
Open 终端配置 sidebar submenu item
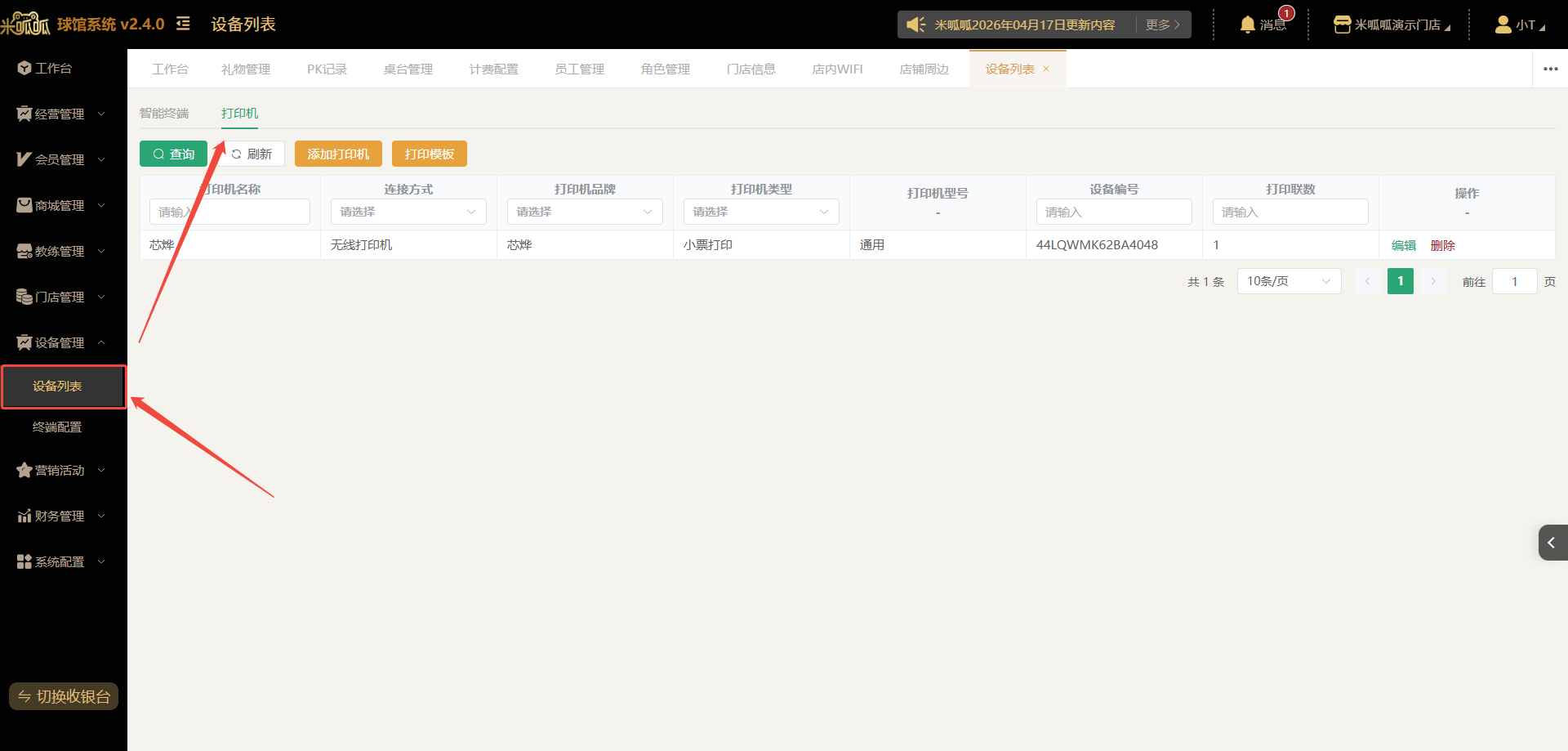(57, 427)
